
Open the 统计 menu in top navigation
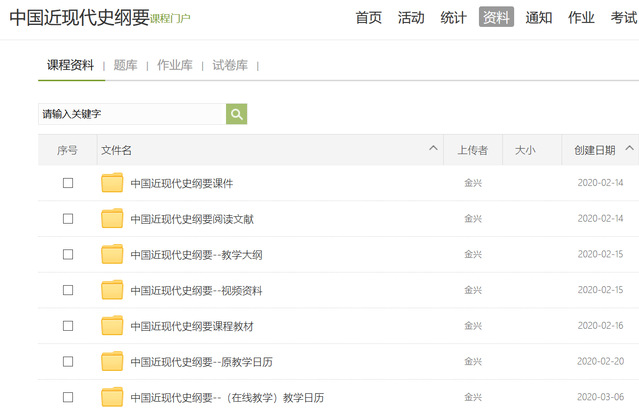click(453, 17)
